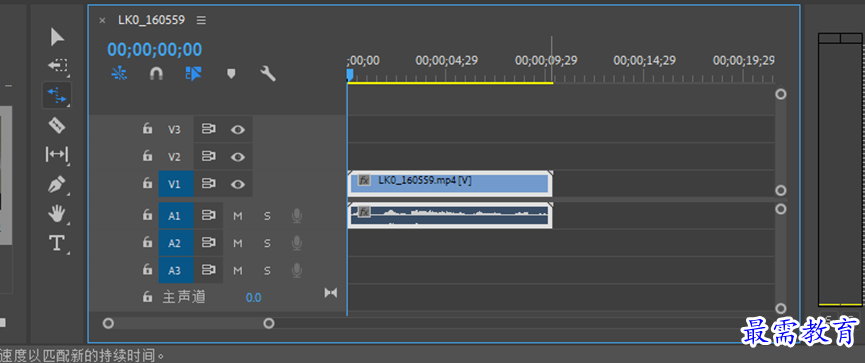Select the LK0_160559 sequence tab
865x363 pixels.
tap(151, 20)
